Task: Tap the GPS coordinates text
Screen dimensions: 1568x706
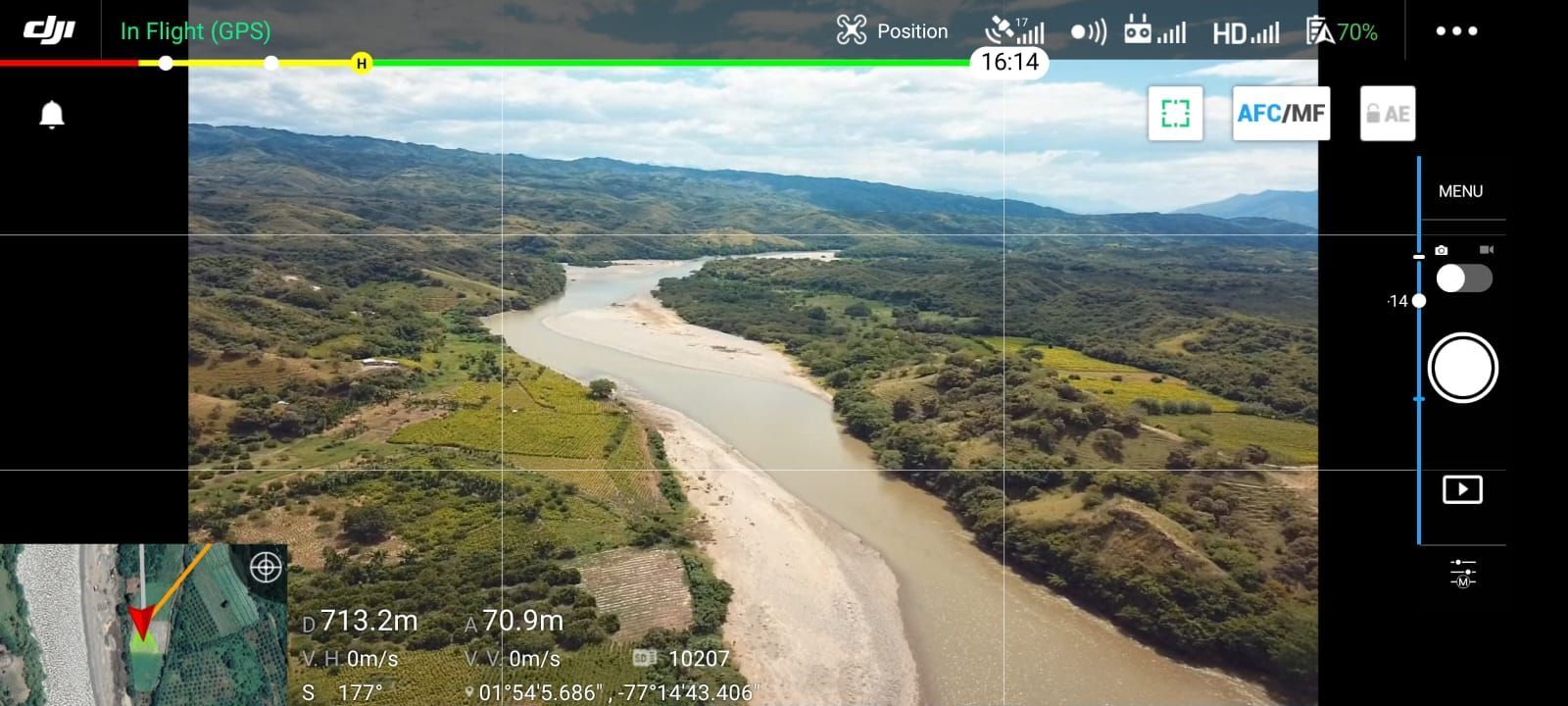Action: point(611,692)
